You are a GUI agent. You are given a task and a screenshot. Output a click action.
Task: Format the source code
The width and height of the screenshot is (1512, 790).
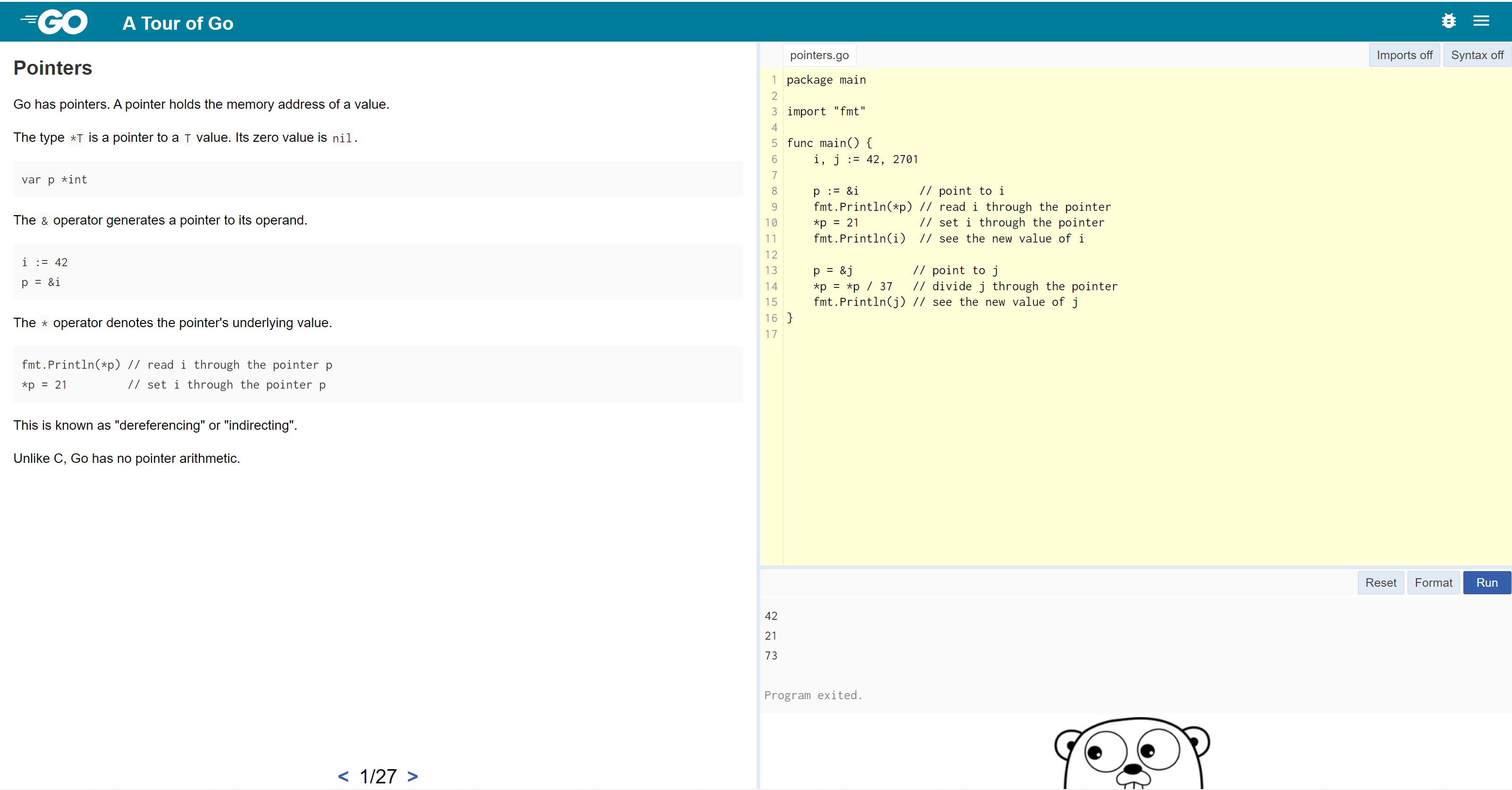pyautogui.click(x=1433, y=582)
